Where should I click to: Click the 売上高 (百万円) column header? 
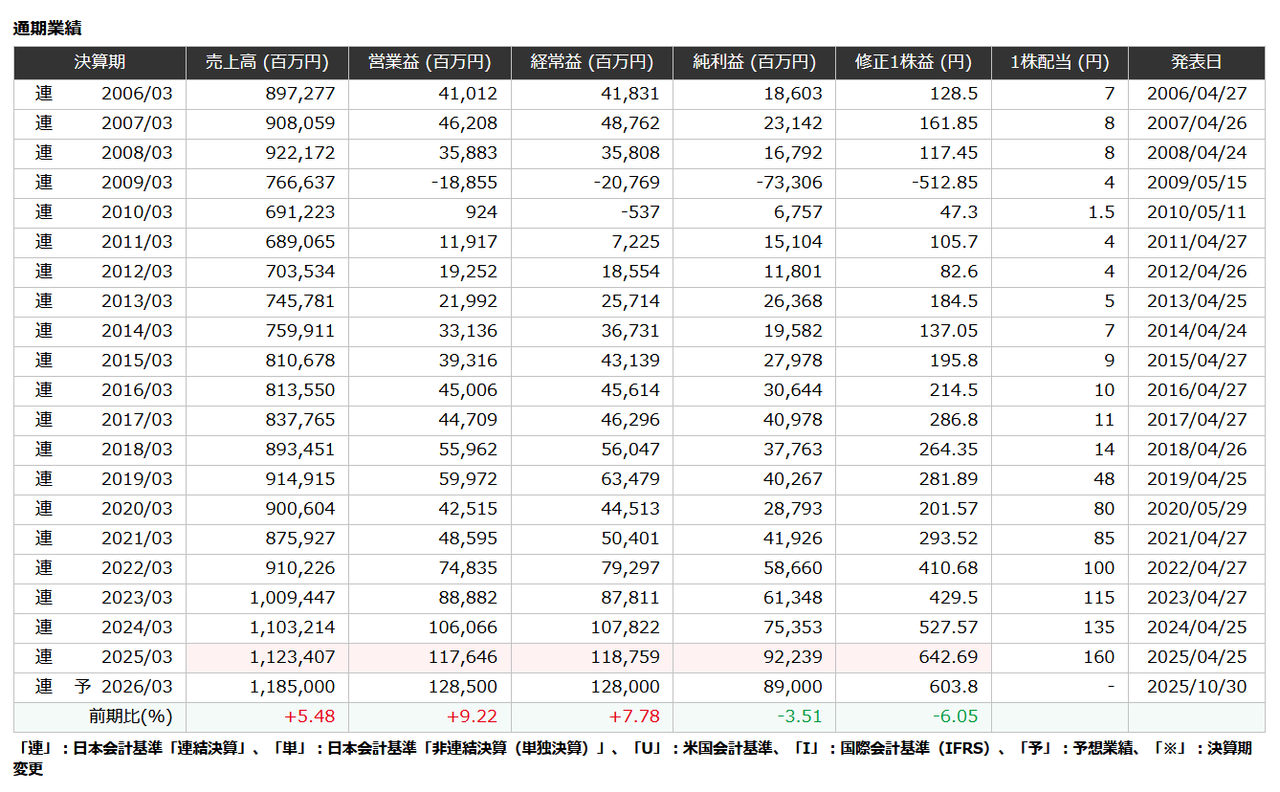pyautogui.click(x=266, y=62)
